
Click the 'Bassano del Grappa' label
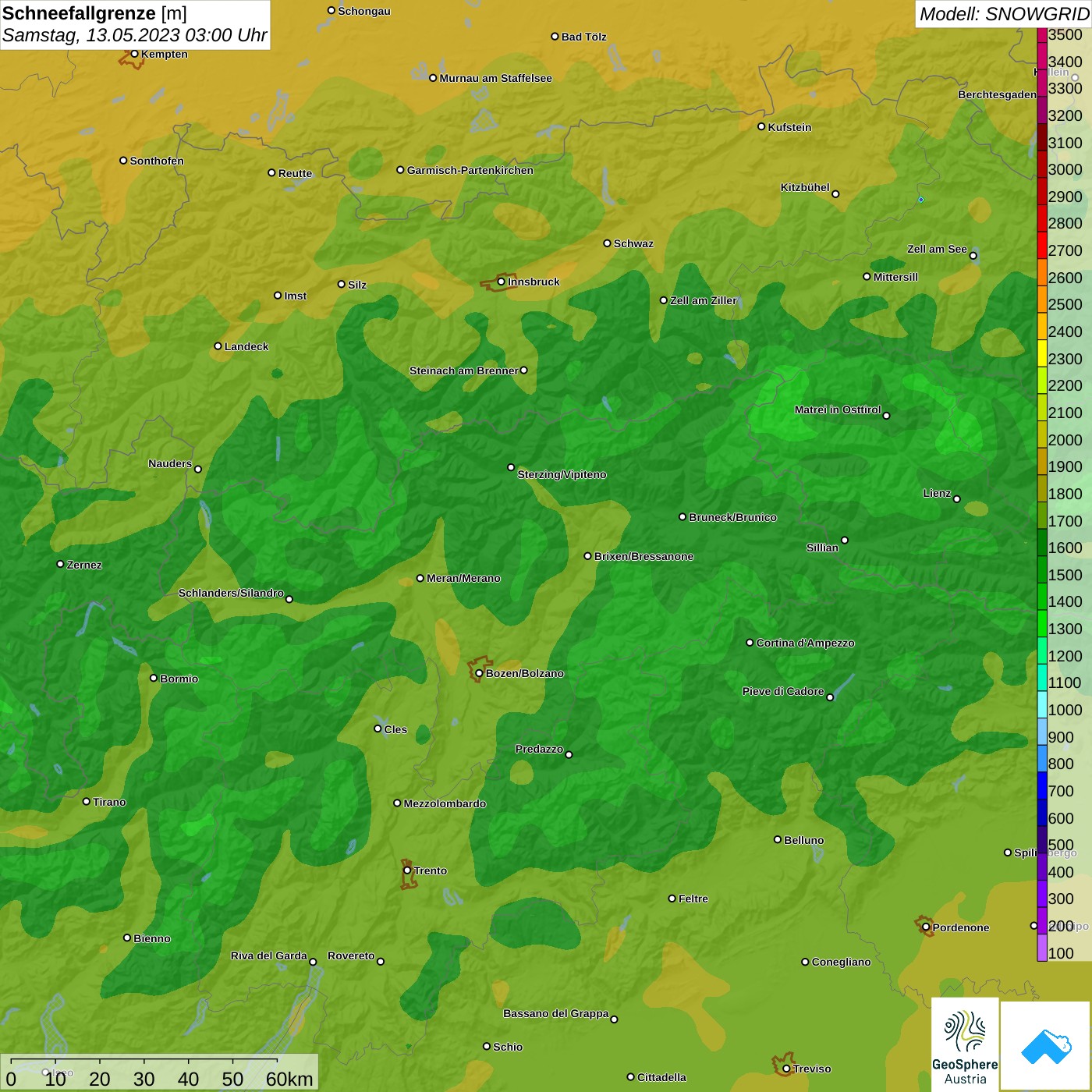pyautogui.click(x=556, y=1013)
